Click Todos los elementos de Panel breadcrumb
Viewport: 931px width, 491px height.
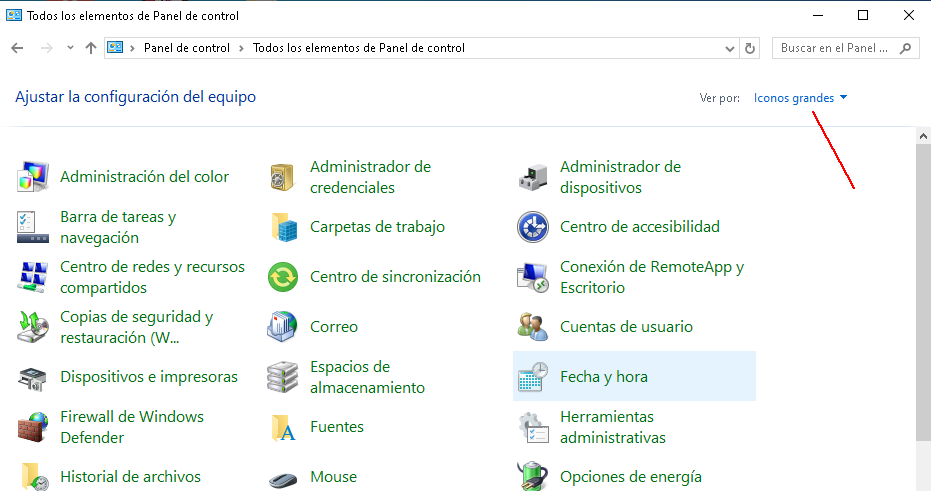(359, 48)
